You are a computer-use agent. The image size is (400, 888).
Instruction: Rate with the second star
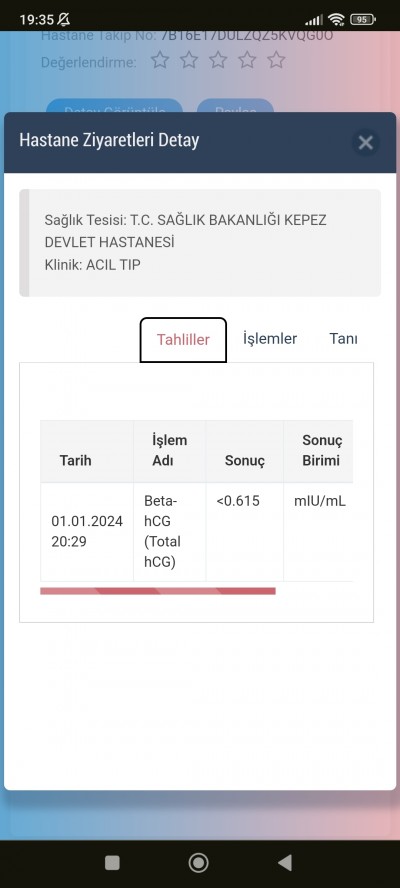pyautogui.click(x=189, y=60)
